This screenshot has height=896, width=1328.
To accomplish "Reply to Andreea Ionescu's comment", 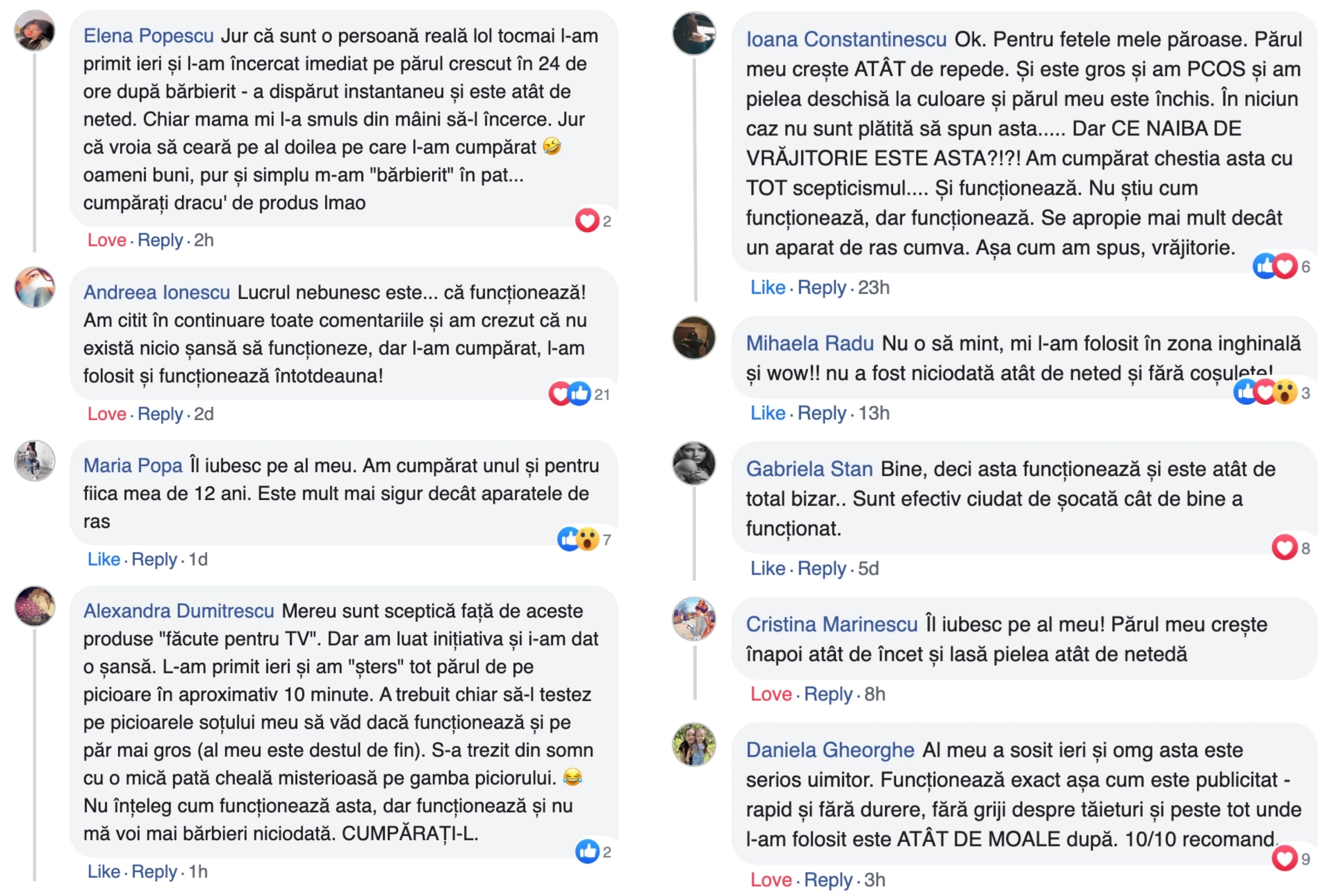I will (160, 414).
